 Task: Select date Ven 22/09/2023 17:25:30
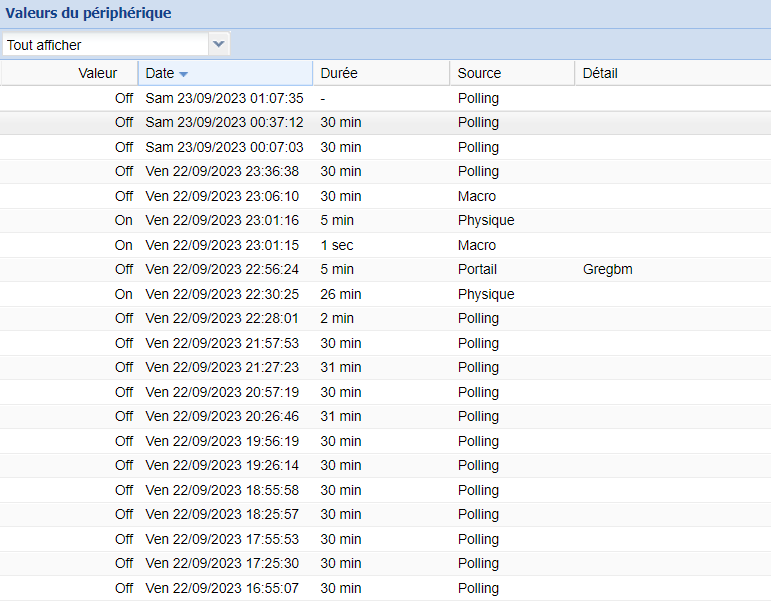click(222, 563)
